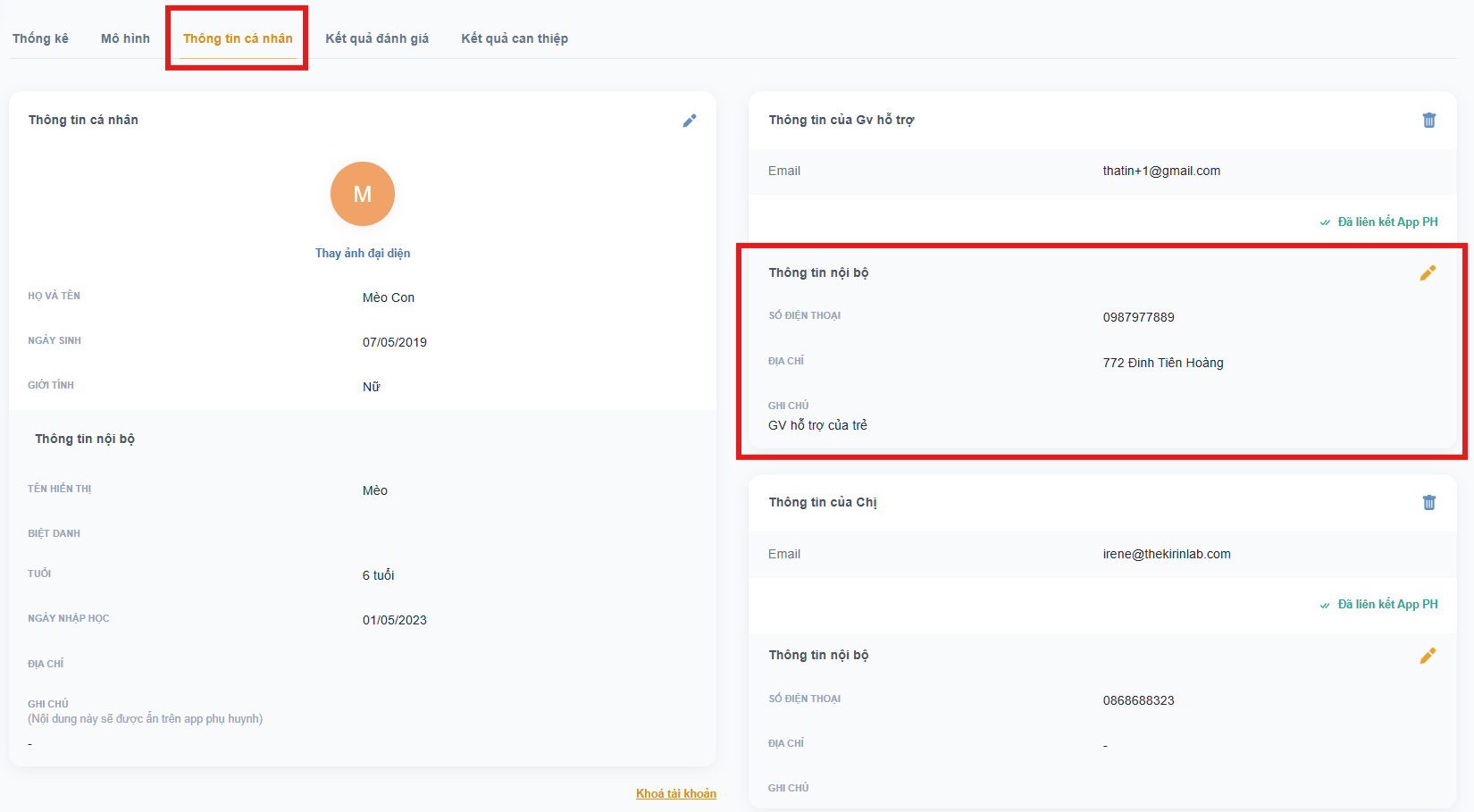
Task: Click linked App PH status for Chị
Action: coord(1379,605)
